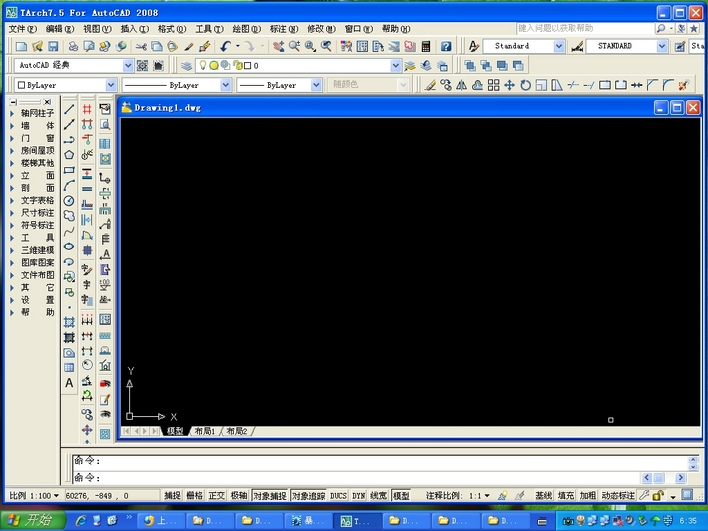Switch to the 布局1 layout tab
The width and height of the screenshot is (708, 531).
pos(204,431)
